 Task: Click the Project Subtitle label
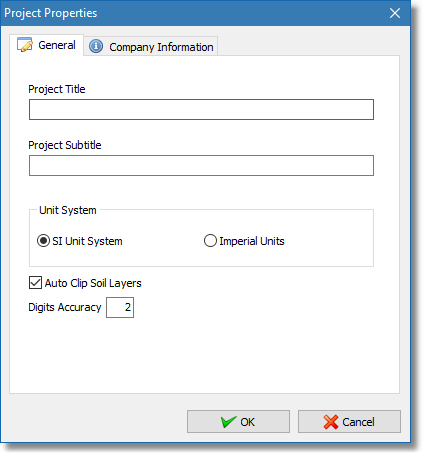tap(65, 145)
